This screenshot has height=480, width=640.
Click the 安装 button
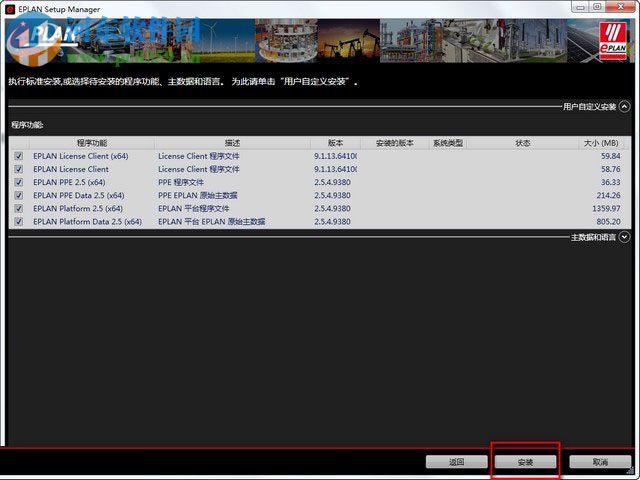(525, 462)
